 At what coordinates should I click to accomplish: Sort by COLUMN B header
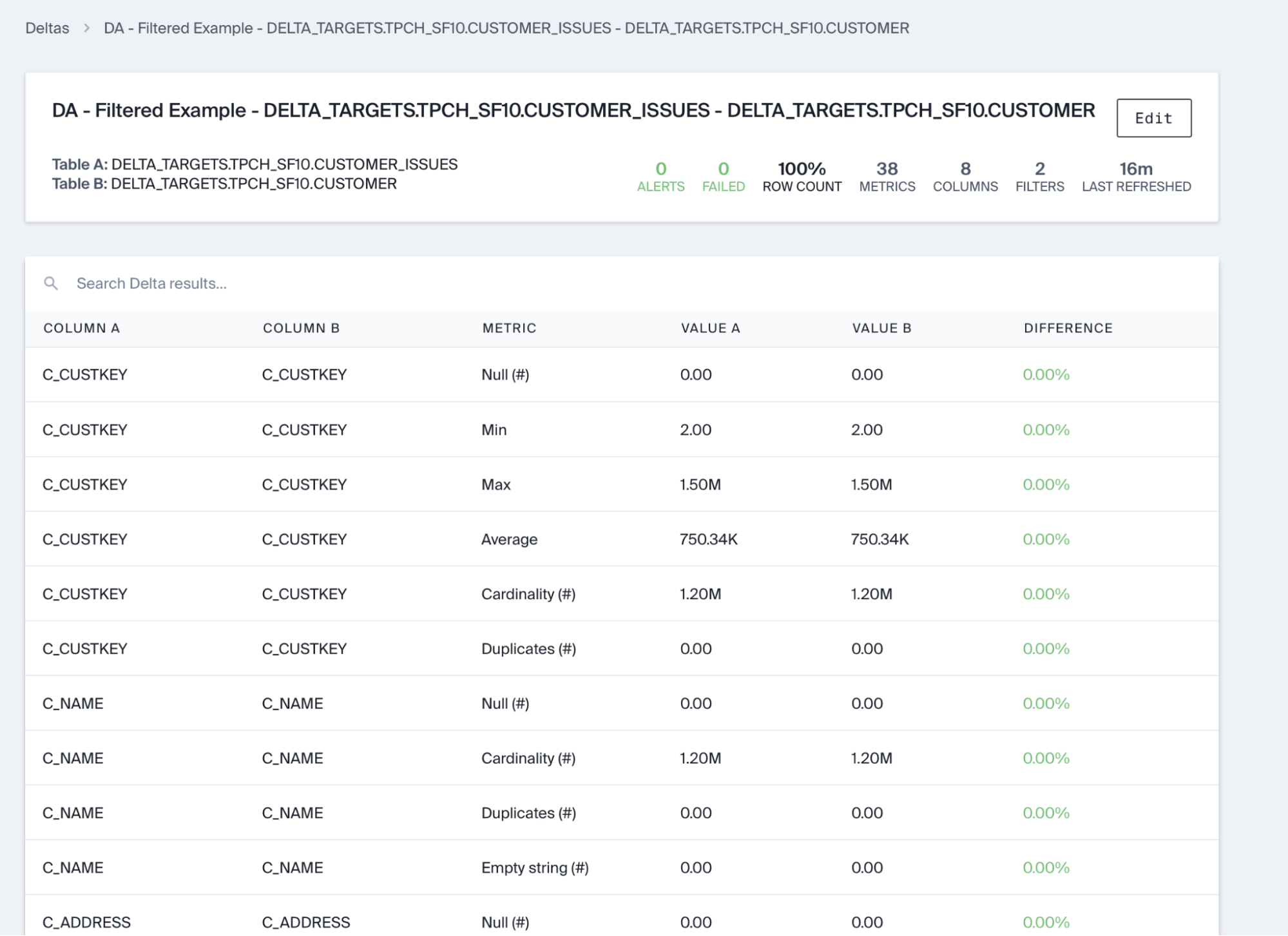301,328
